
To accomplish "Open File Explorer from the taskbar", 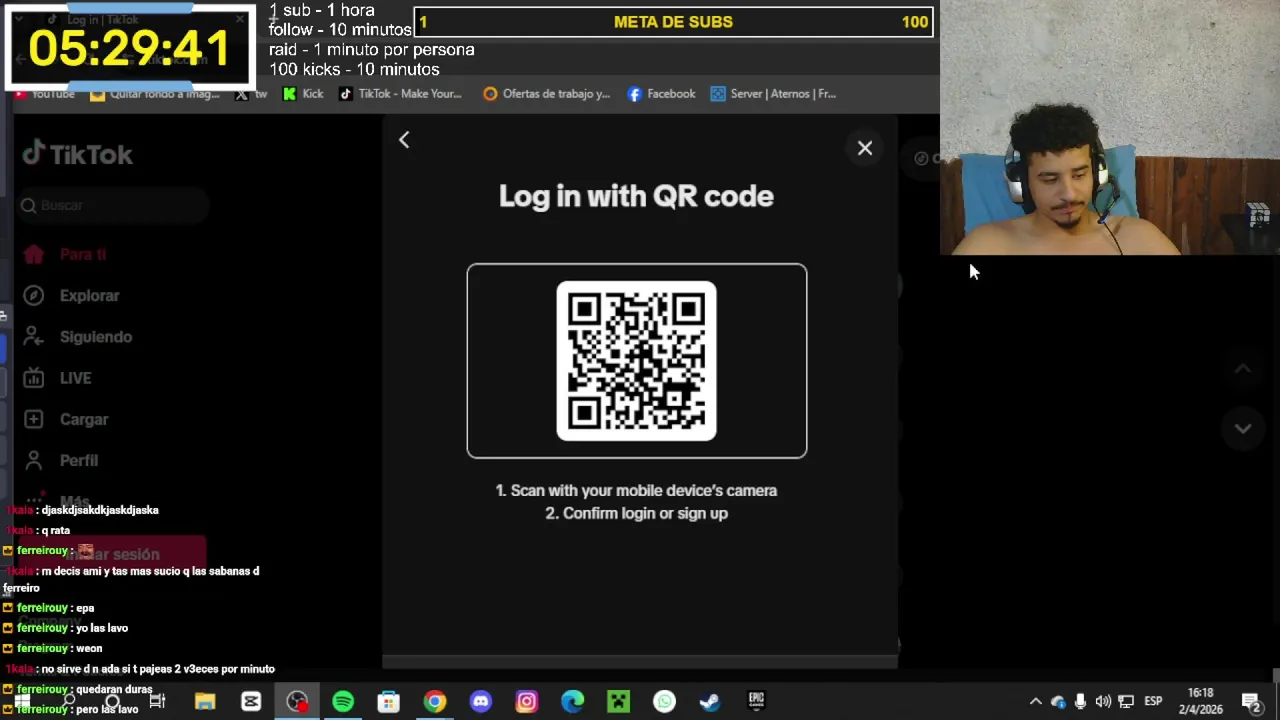I will [205, 702].
